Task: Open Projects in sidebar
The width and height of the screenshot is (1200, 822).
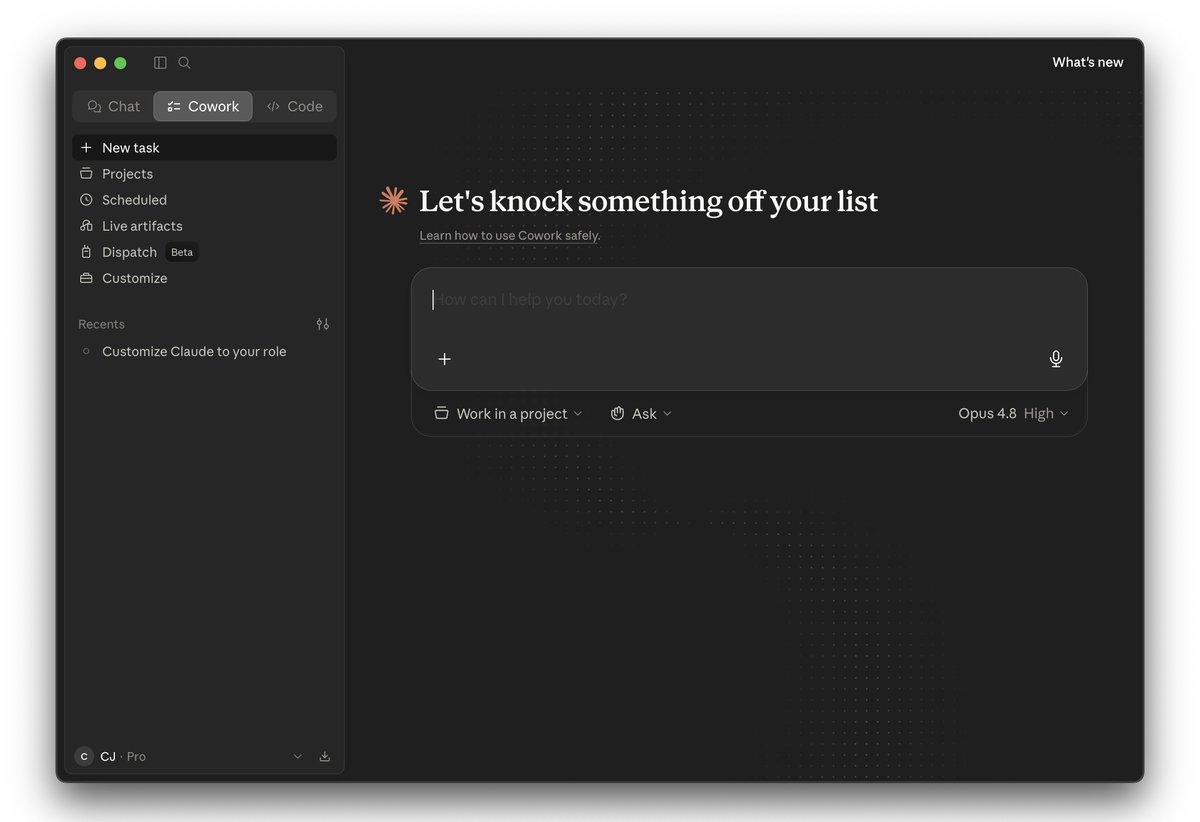Action: tap(204, 174)
